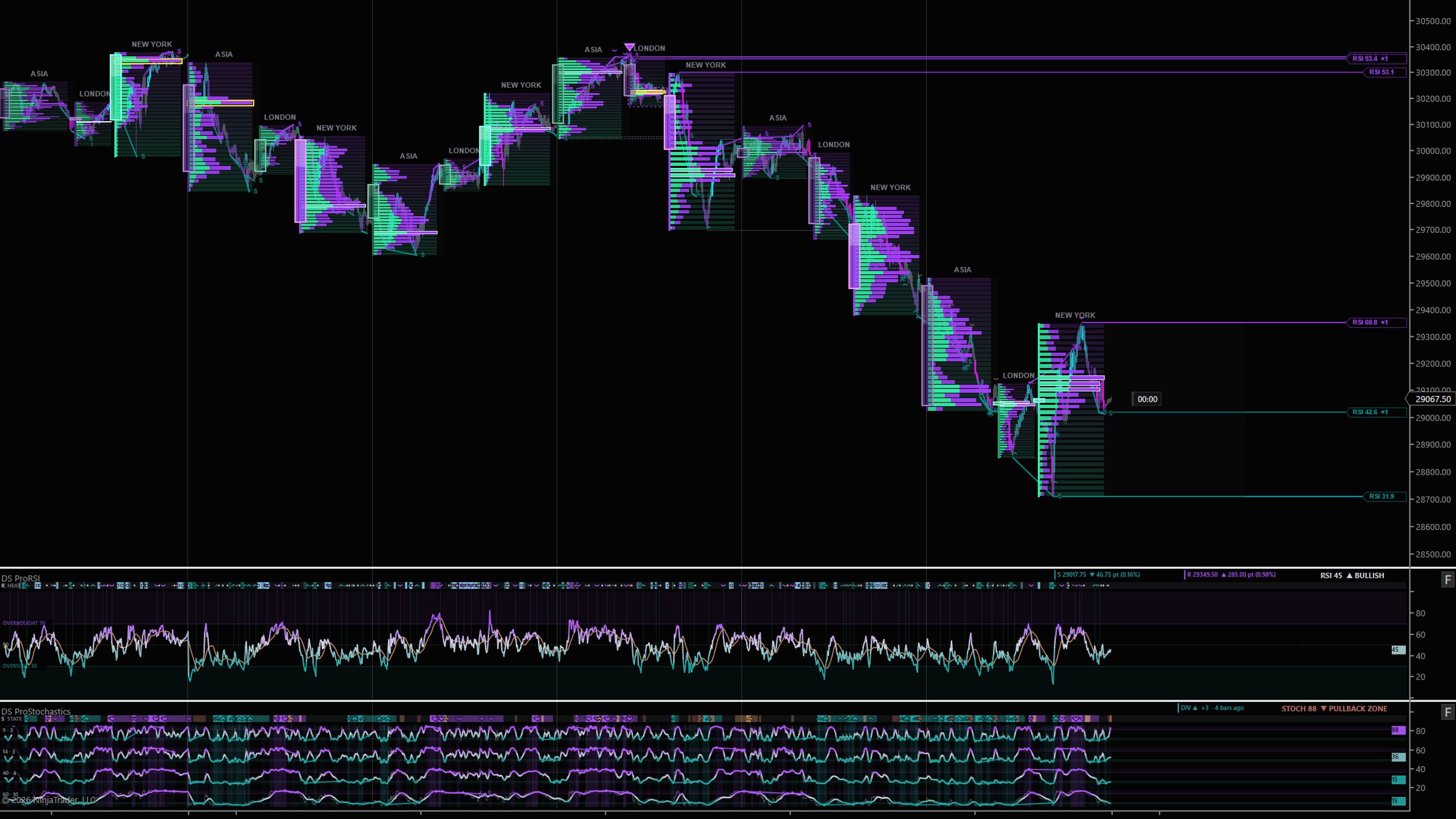Click the F button in DS ProRSI panel
Viewport: 1456px width, 819px height.
(1448, 580)
